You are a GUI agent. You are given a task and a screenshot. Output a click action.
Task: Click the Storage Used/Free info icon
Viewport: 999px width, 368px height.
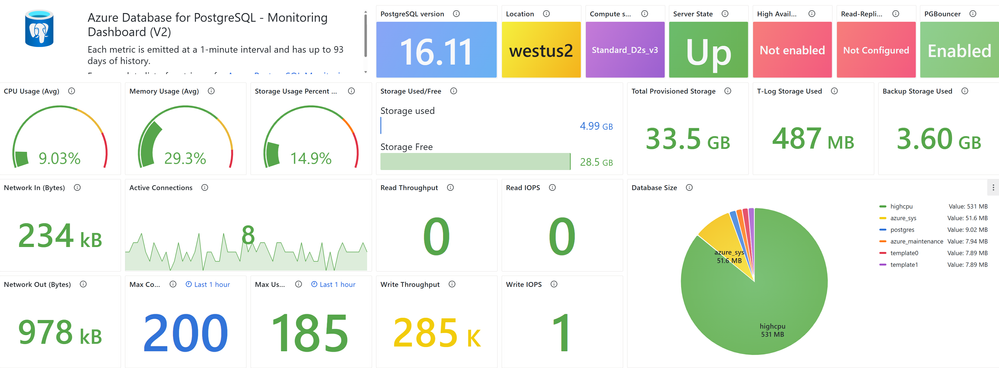point(454,91)
